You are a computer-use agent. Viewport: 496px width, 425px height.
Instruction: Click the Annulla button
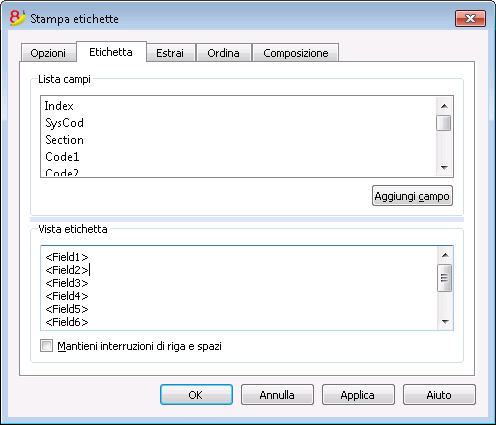pyautogui.click(x=277, y=395)
